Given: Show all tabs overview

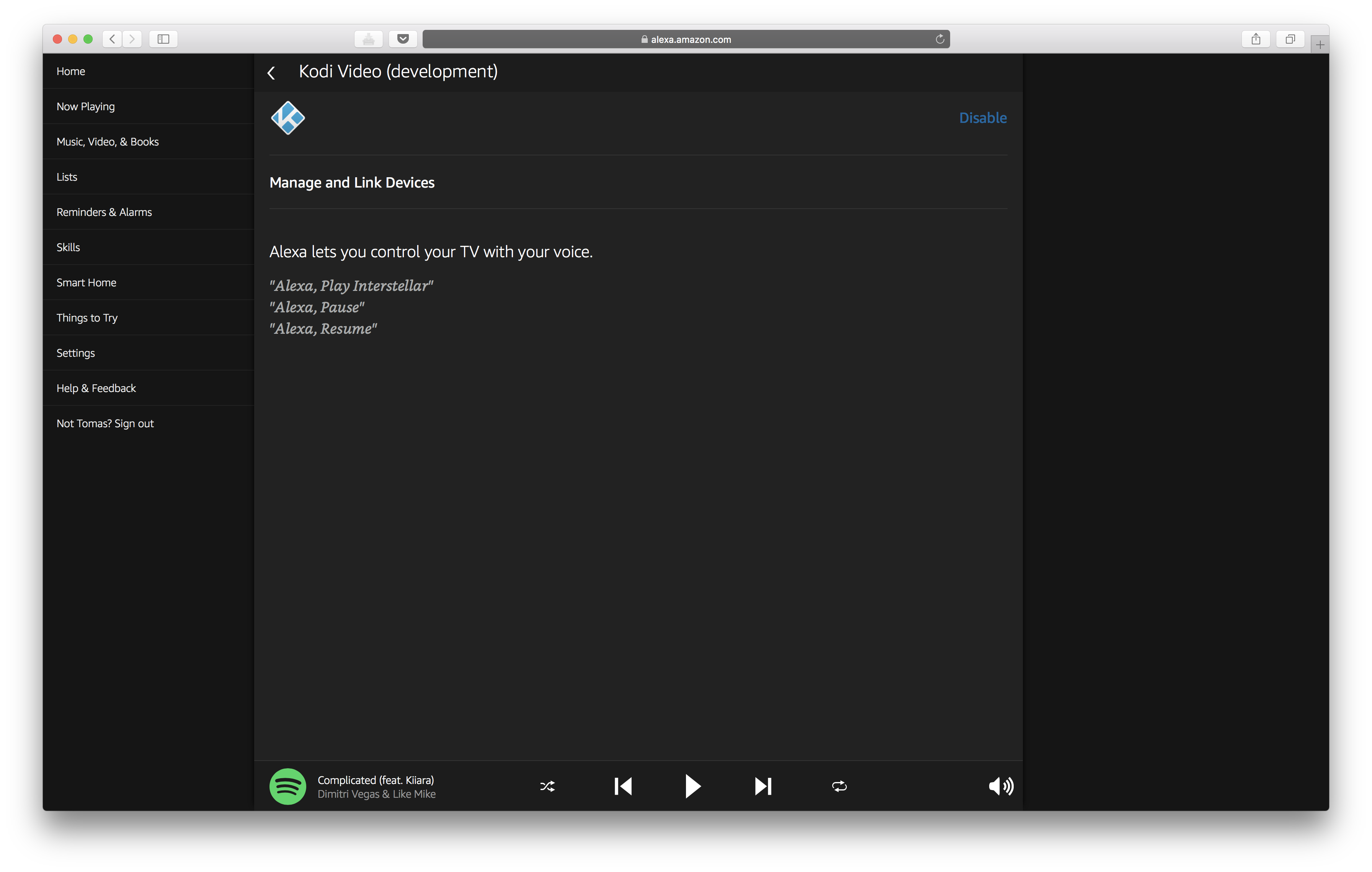Looking at the screenshot, I should click(1290, 39).
